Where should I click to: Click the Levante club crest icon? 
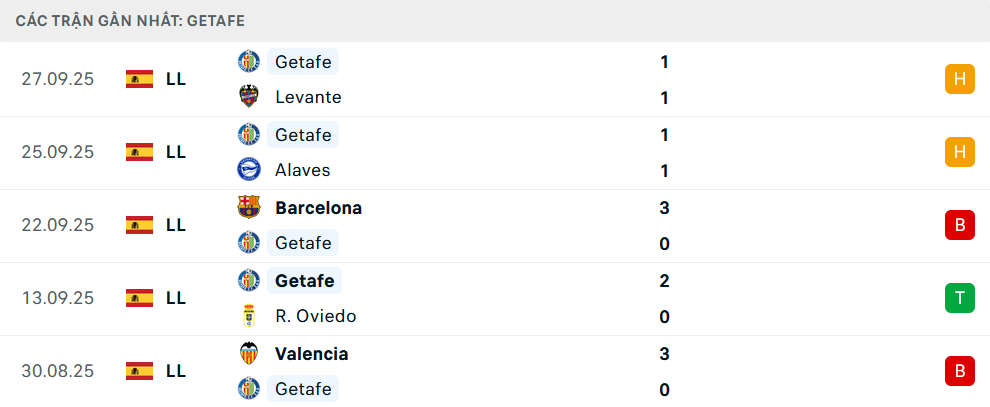(248, 97)
